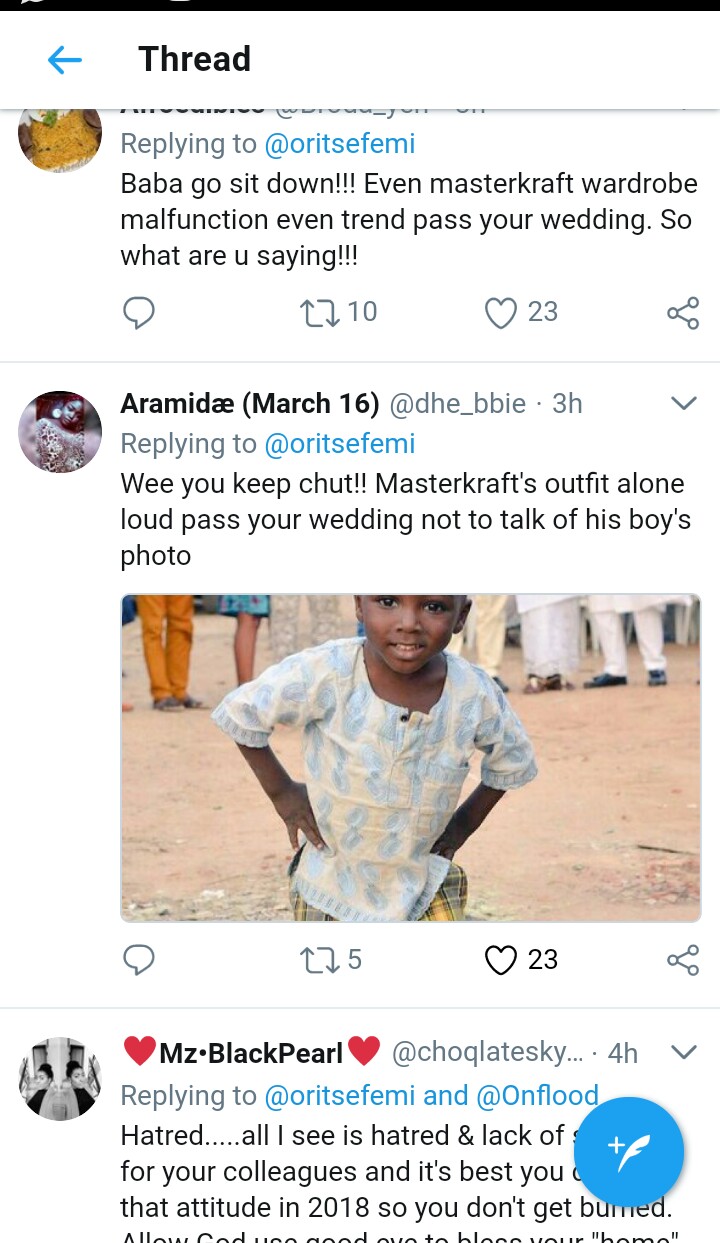Retweet the tweet with 10 retweets
The image size is (720, 1243).
(320, 313)
